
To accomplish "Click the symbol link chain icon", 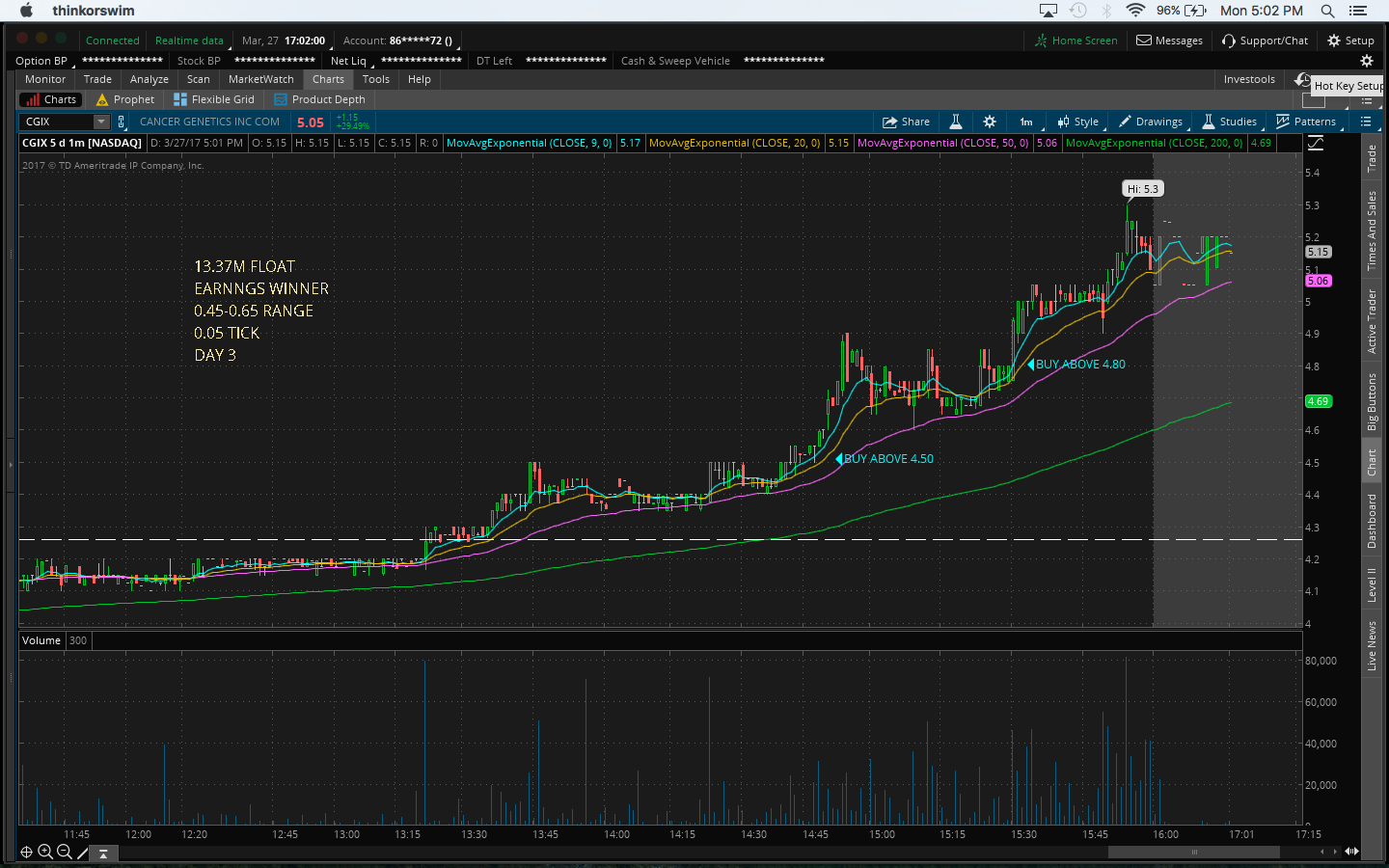I will (121, 122).
